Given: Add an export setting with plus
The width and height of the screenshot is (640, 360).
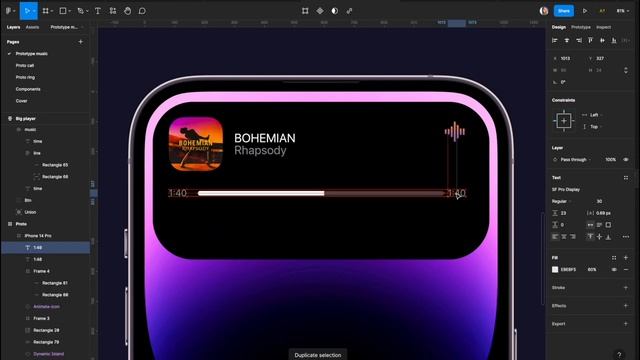Looking at the screenshot, I should click(626, 324).
